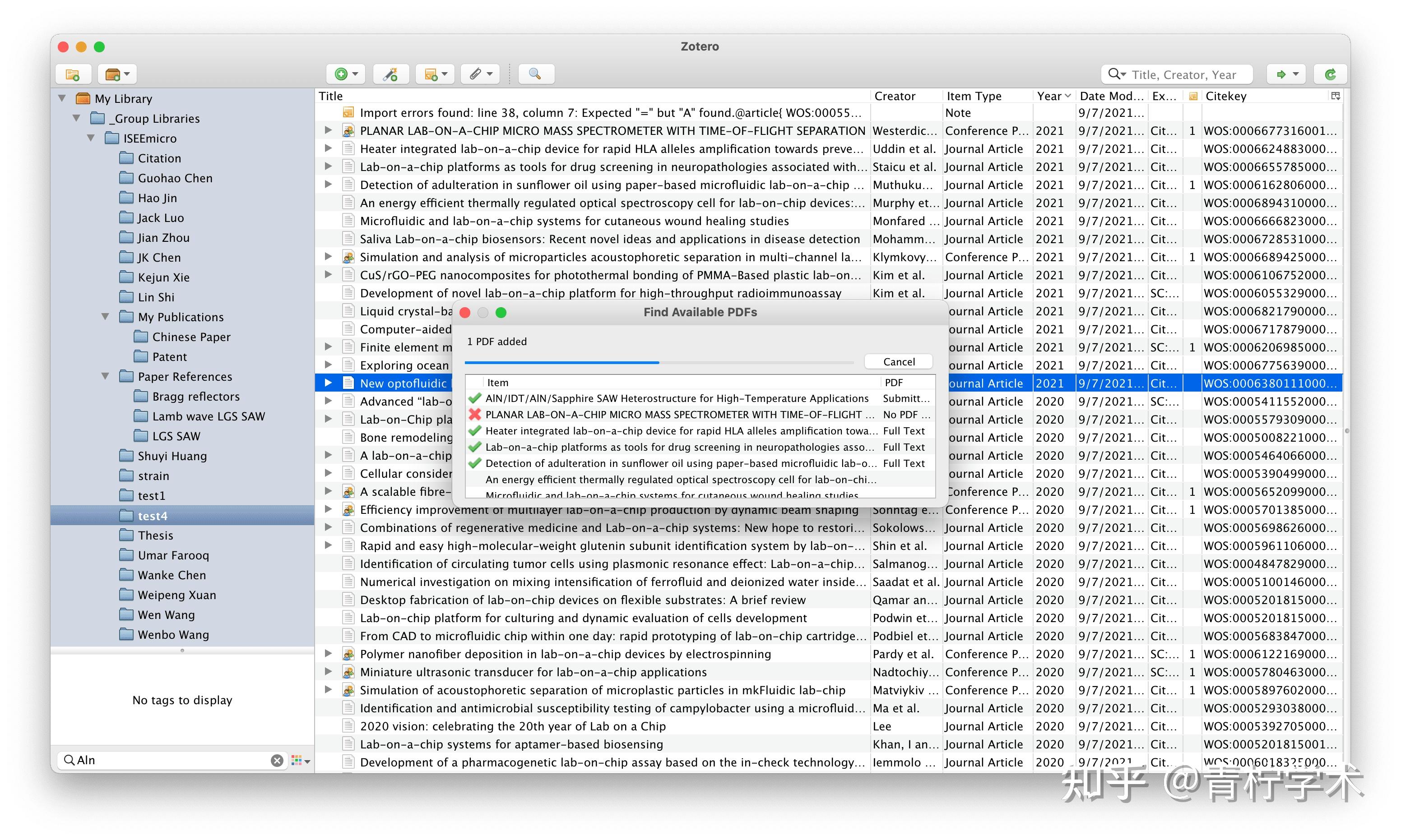1401x840 pixels.
Task: Expand the PLANAR LAB-ON-A-CHIP item row
Action: [x=328, y=131]
